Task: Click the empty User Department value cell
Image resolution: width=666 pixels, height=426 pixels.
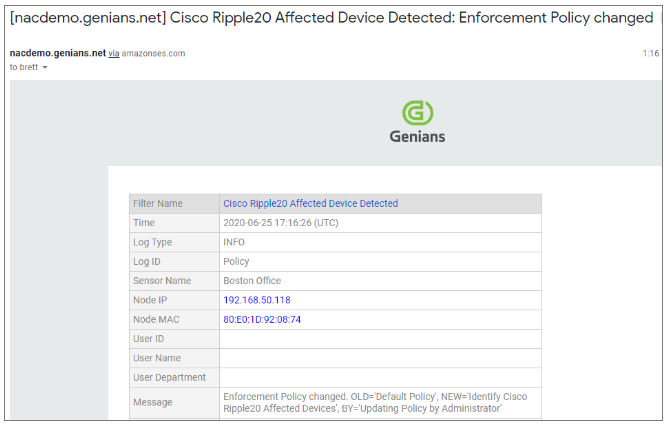Action: [x=380, y=378]
